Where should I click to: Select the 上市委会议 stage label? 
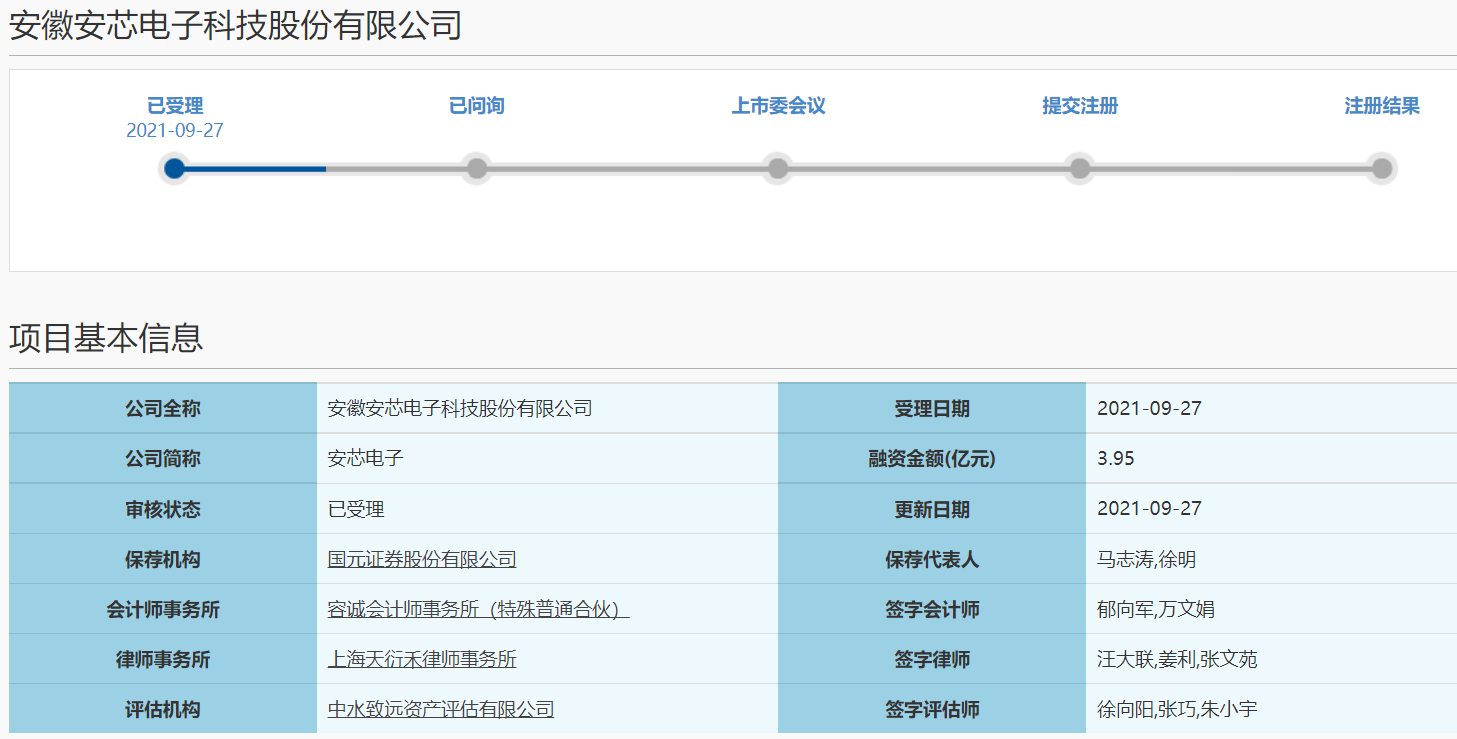coord(779,106)
